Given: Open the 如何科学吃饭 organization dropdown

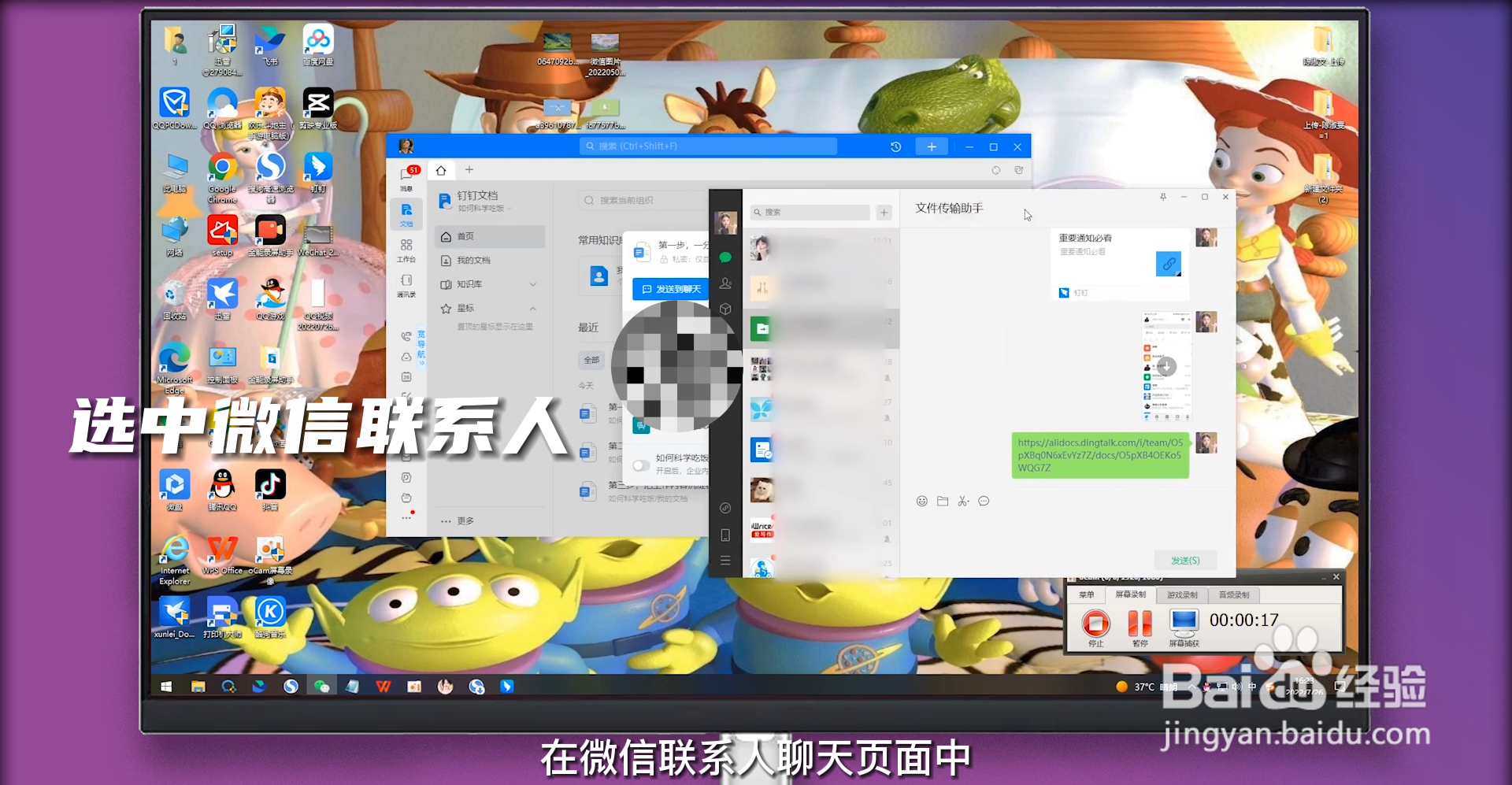Looking at the screenshot, I should click(x=485, y=208).
